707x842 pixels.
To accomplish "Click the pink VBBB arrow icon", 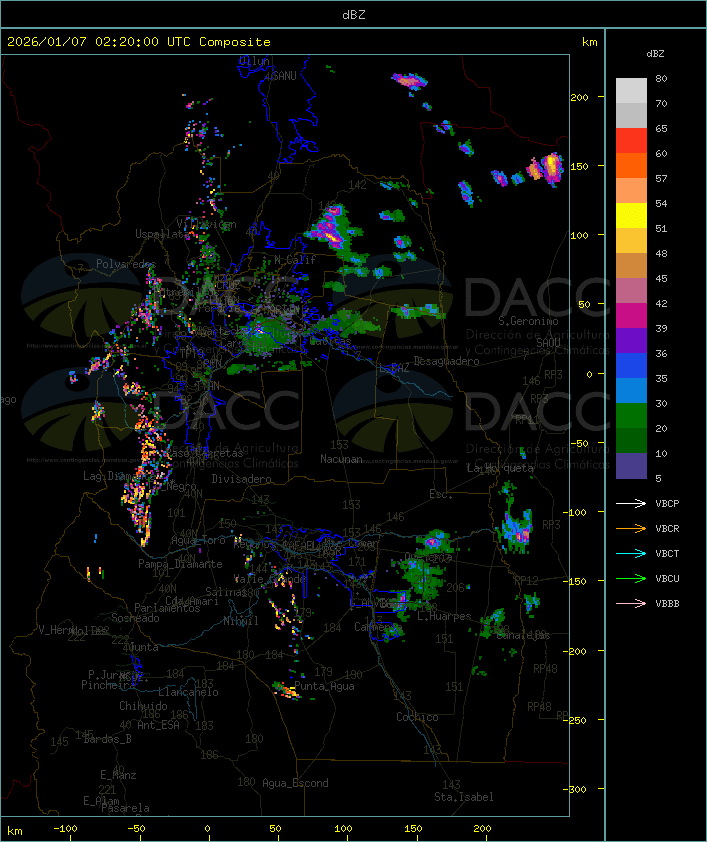I will [x=632, y=603].
